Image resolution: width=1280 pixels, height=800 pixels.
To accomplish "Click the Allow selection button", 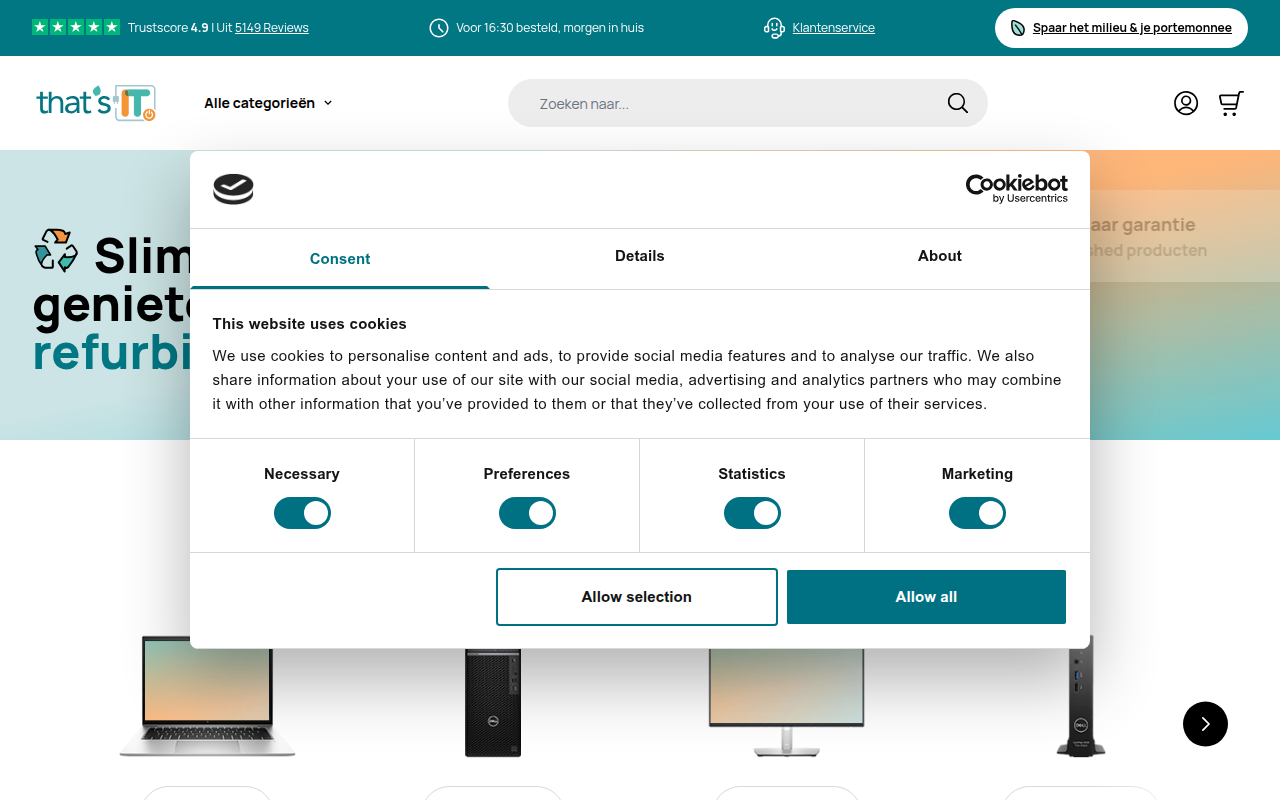I will coord(637,597).
